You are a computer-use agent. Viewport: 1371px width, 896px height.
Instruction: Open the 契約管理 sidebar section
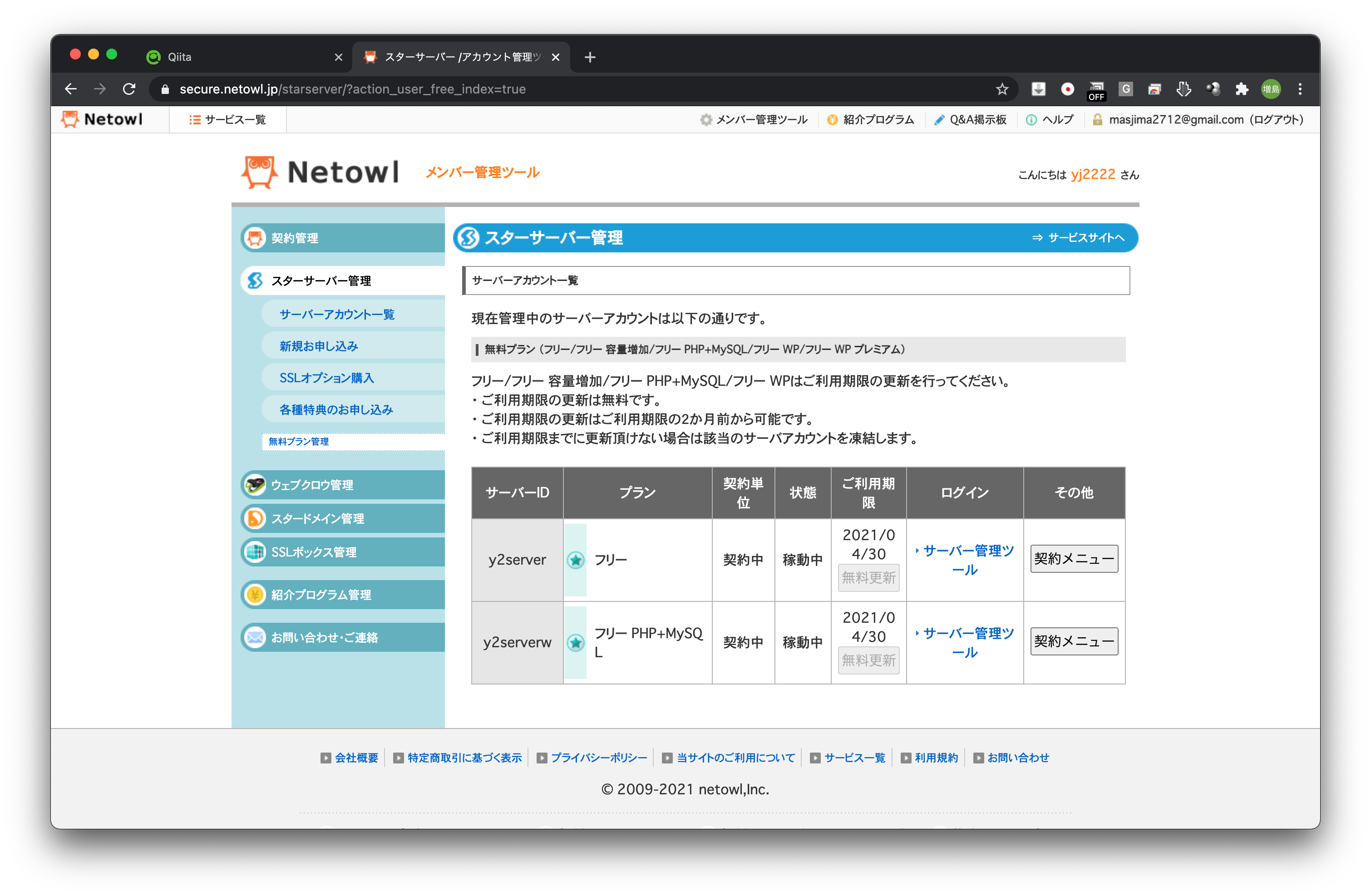[x=343, y=238]
